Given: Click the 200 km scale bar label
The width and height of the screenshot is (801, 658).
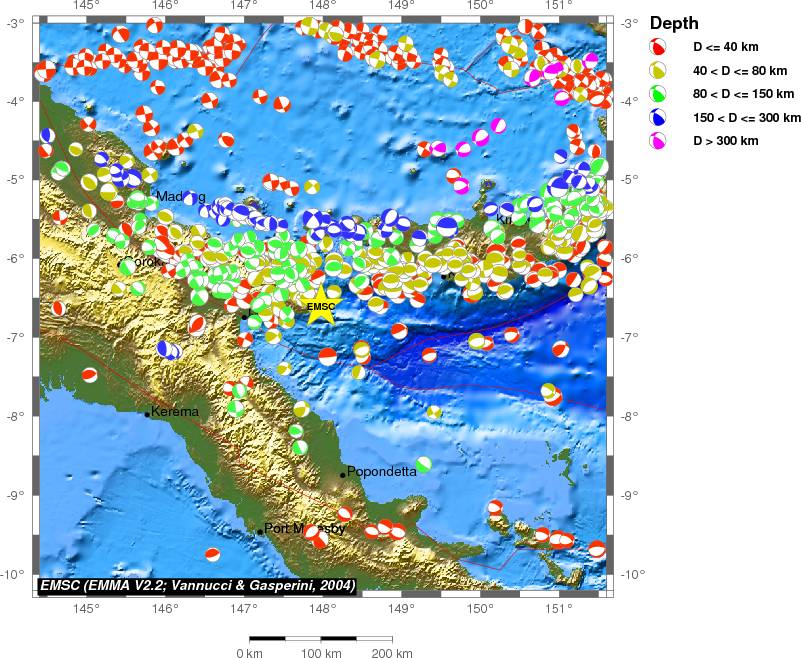Looking at the screenshot, I should coord(391,653).
